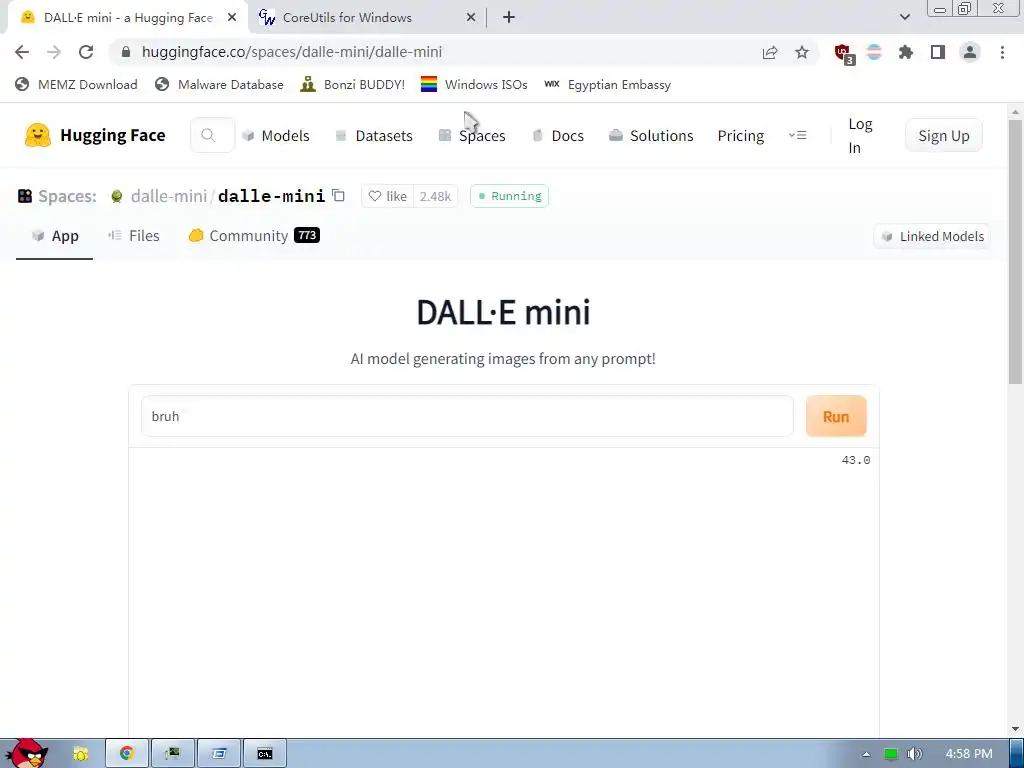Click the page vertical scrollbar thumb
Screen dimensions: 1024x768
1016,251
